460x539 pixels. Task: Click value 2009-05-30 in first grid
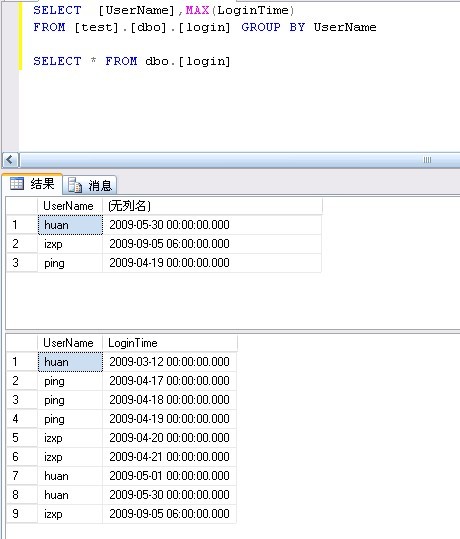pos(212,225)
